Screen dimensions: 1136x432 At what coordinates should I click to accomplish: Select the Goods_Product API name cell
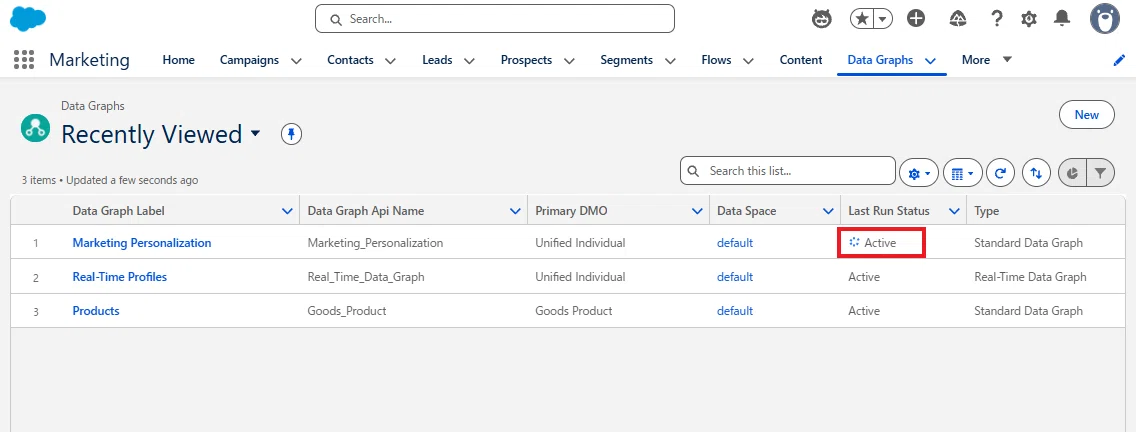pyautogui.click(x=347, y=311)
